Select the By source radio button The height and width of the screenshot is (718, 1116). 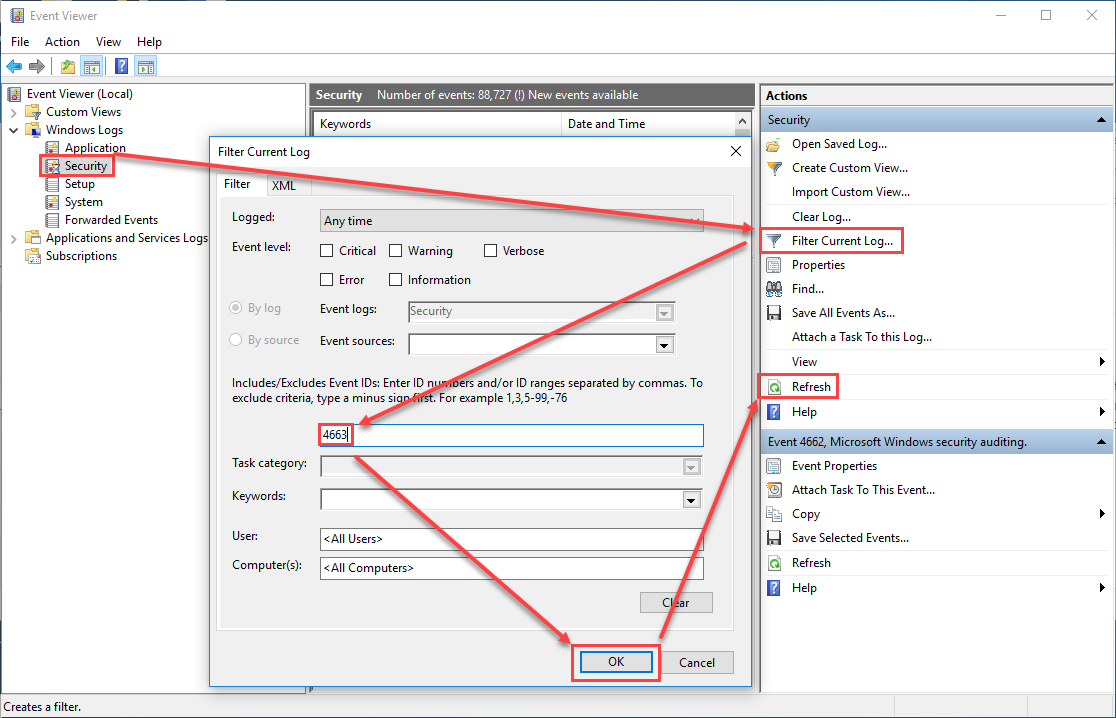[x=235, y=339]
